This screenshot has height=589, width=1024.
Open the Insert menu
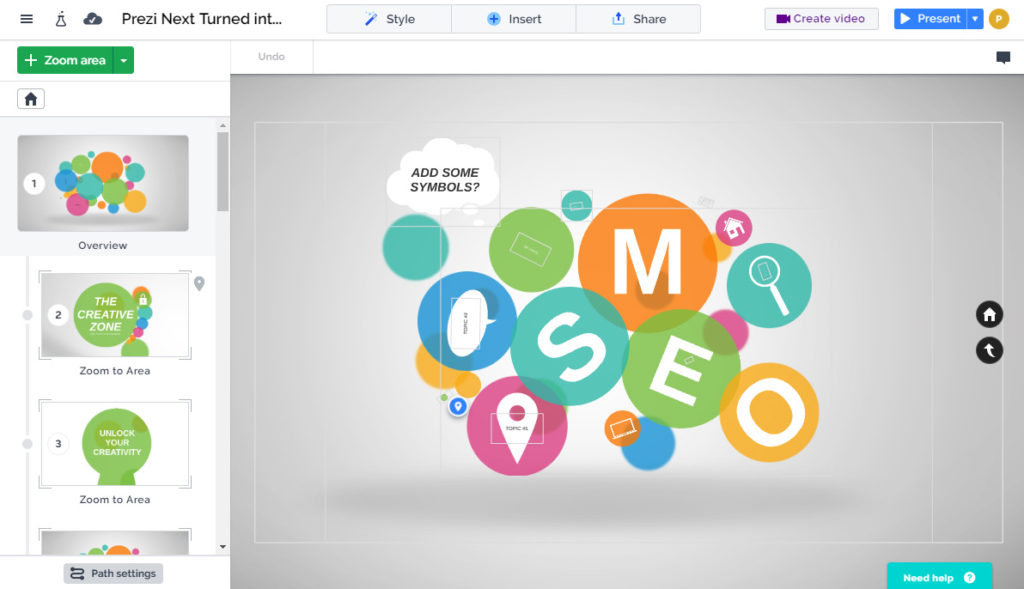[513, 19]
